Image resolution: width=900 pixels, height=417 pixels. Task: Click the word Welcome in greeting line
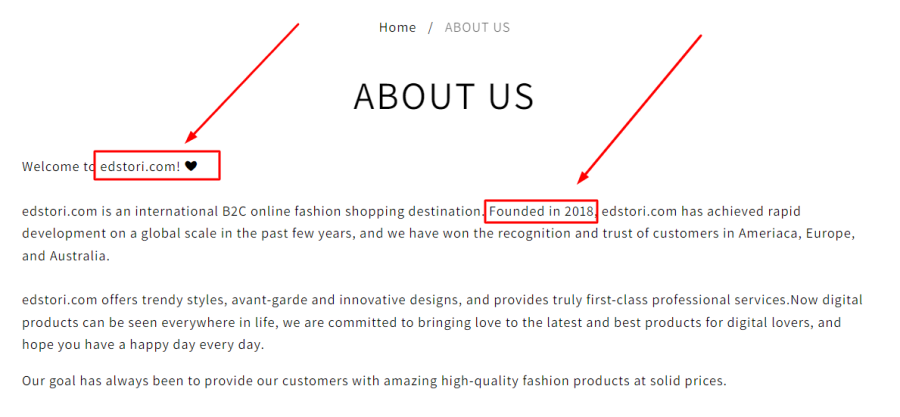click(48, 167)
